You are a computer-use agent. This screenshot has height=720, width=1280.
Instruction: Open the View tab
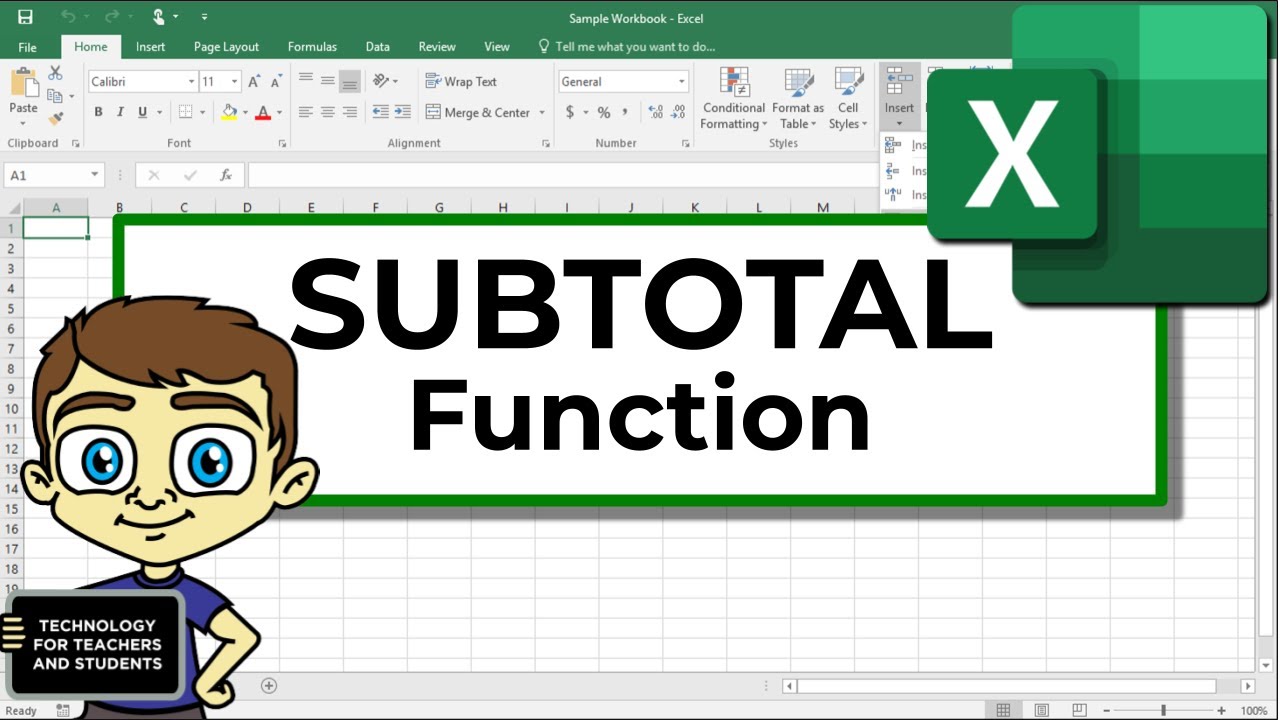coord(497,47)
